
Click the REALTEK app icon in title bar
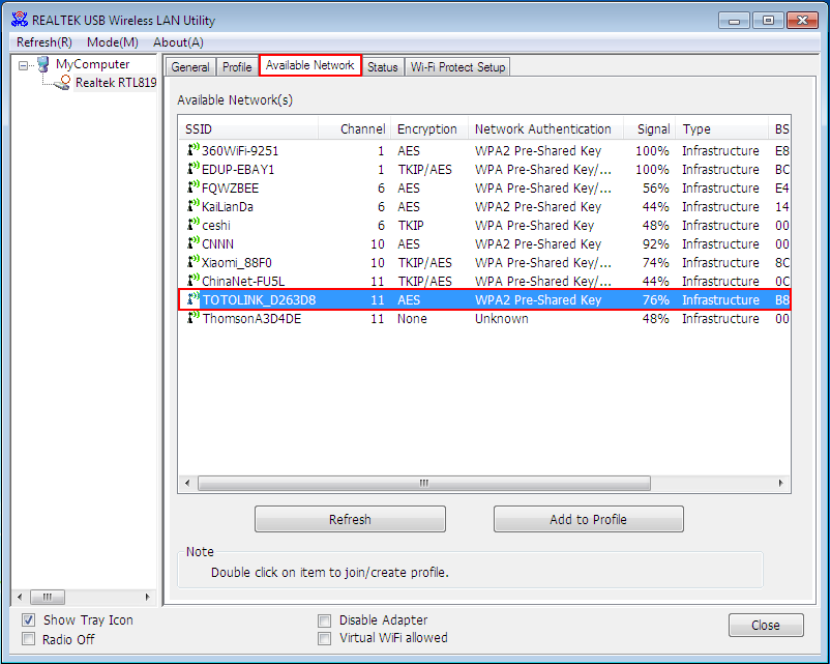(20, 20)
